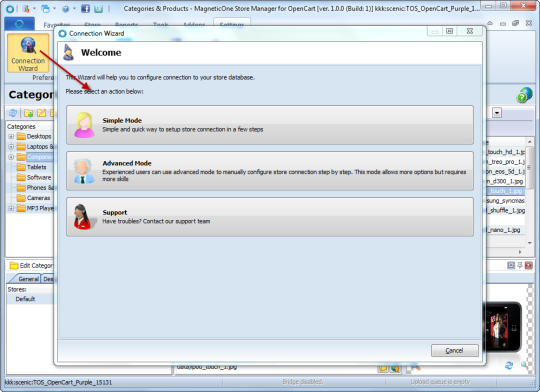Select the Software category
Image resolution: width=540 pixels, height=392 pixels.
point(39,177)
